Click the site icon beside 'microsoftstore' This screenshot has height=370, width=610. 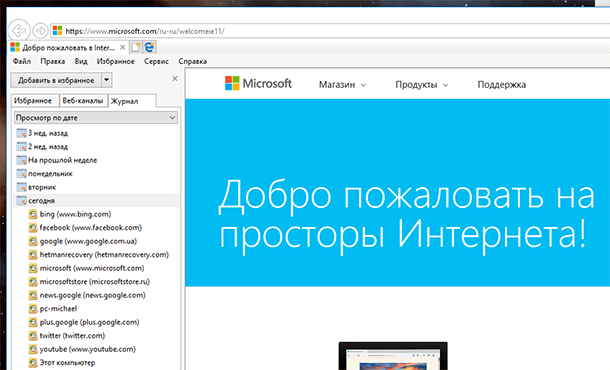pyautogui.click(x=33, y=282)
